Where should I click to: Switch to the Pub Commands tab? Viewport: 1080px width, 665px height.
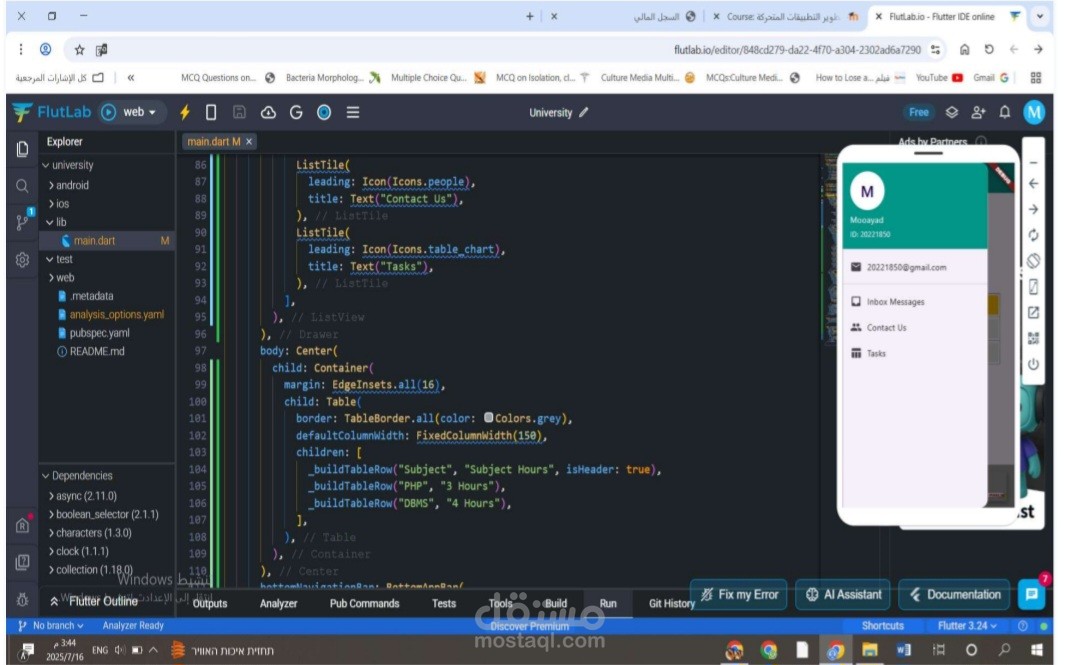coord(364,604)
